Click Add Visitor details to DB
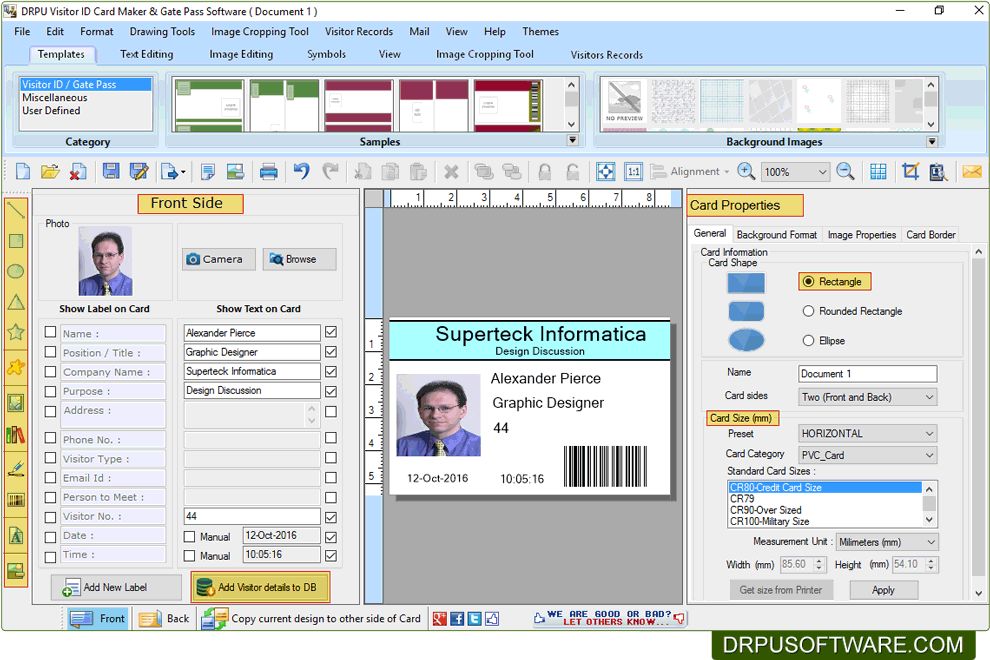Viewport: 990px width, 660px height. (260, 587)
